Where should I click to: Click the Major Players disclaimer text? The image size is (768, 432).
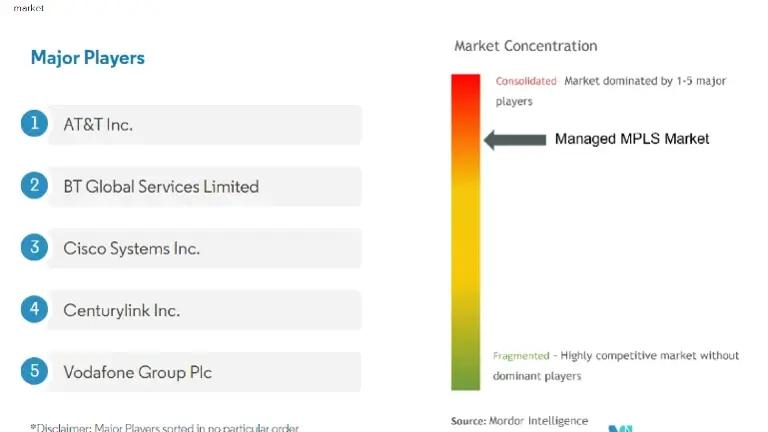[165, 427]
